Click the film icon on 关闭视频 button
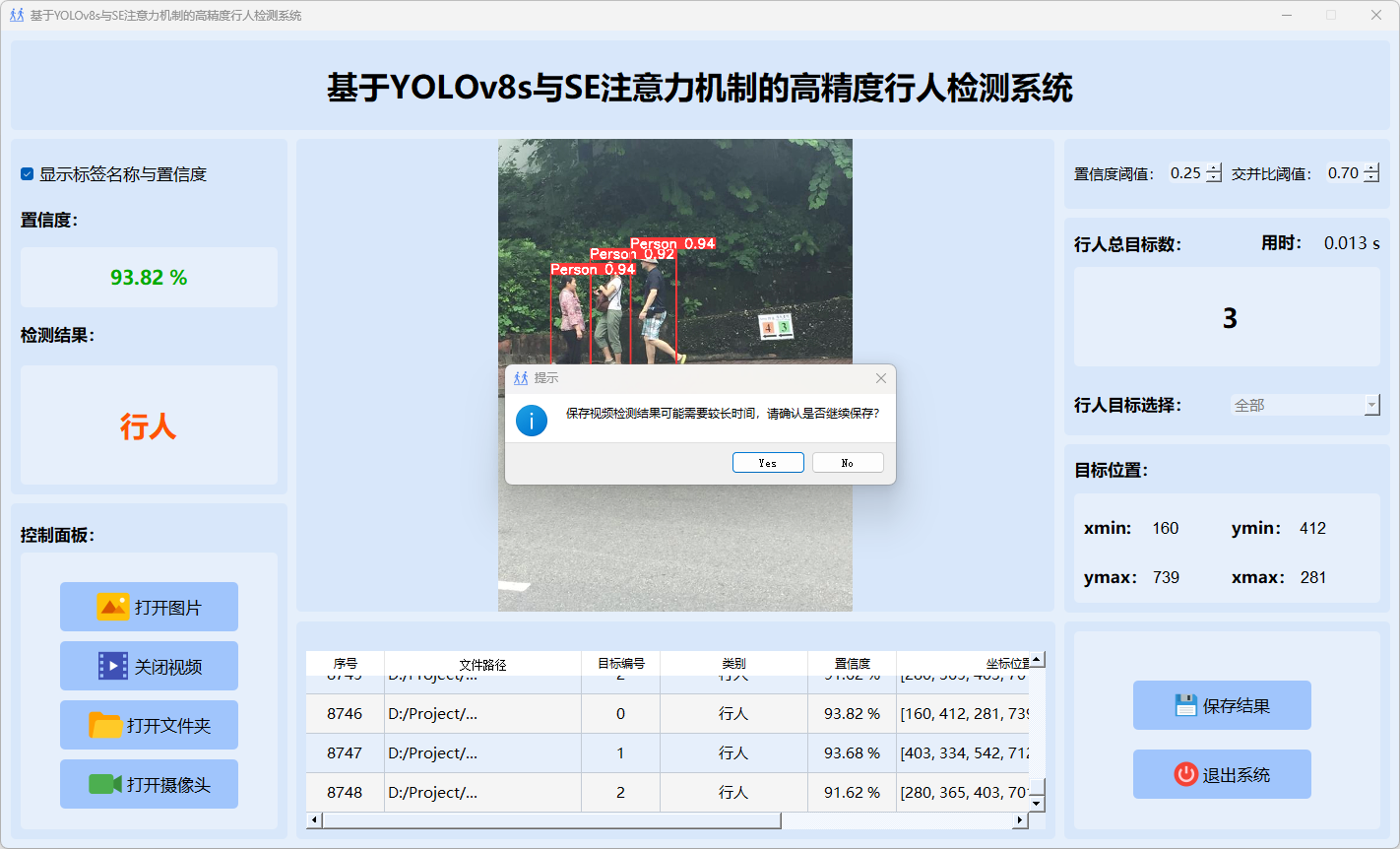This screenshot has height=849, width=1400. coord(112,666)
